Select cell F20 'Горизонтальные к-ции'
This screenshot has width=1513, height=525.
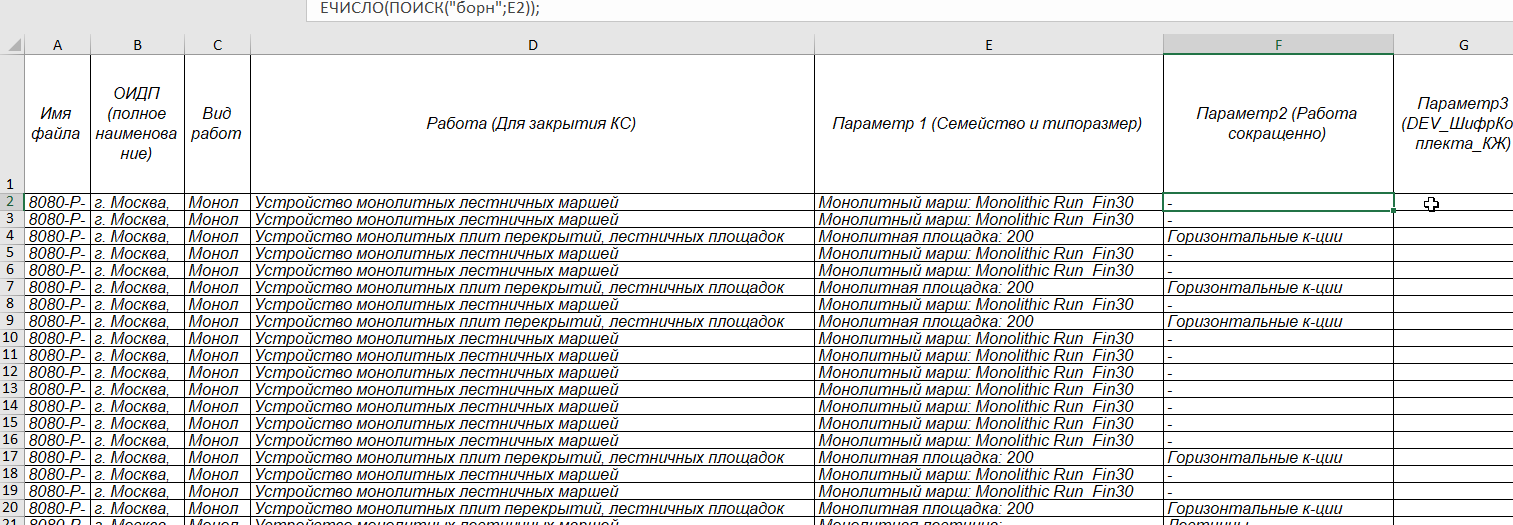coord(1278,508)
